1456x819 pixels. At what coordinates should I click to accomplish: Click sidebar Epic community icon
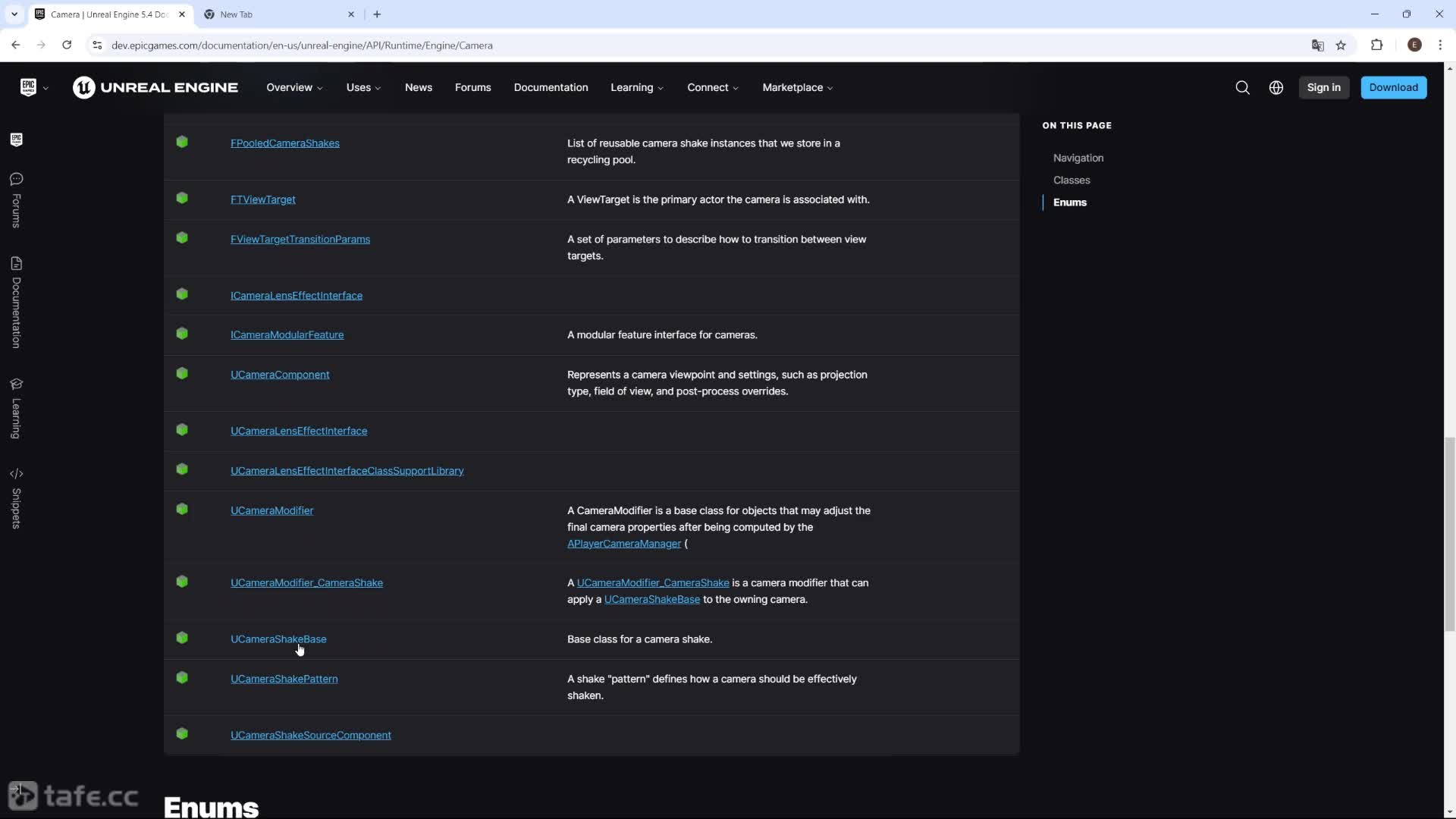(16, 140)
